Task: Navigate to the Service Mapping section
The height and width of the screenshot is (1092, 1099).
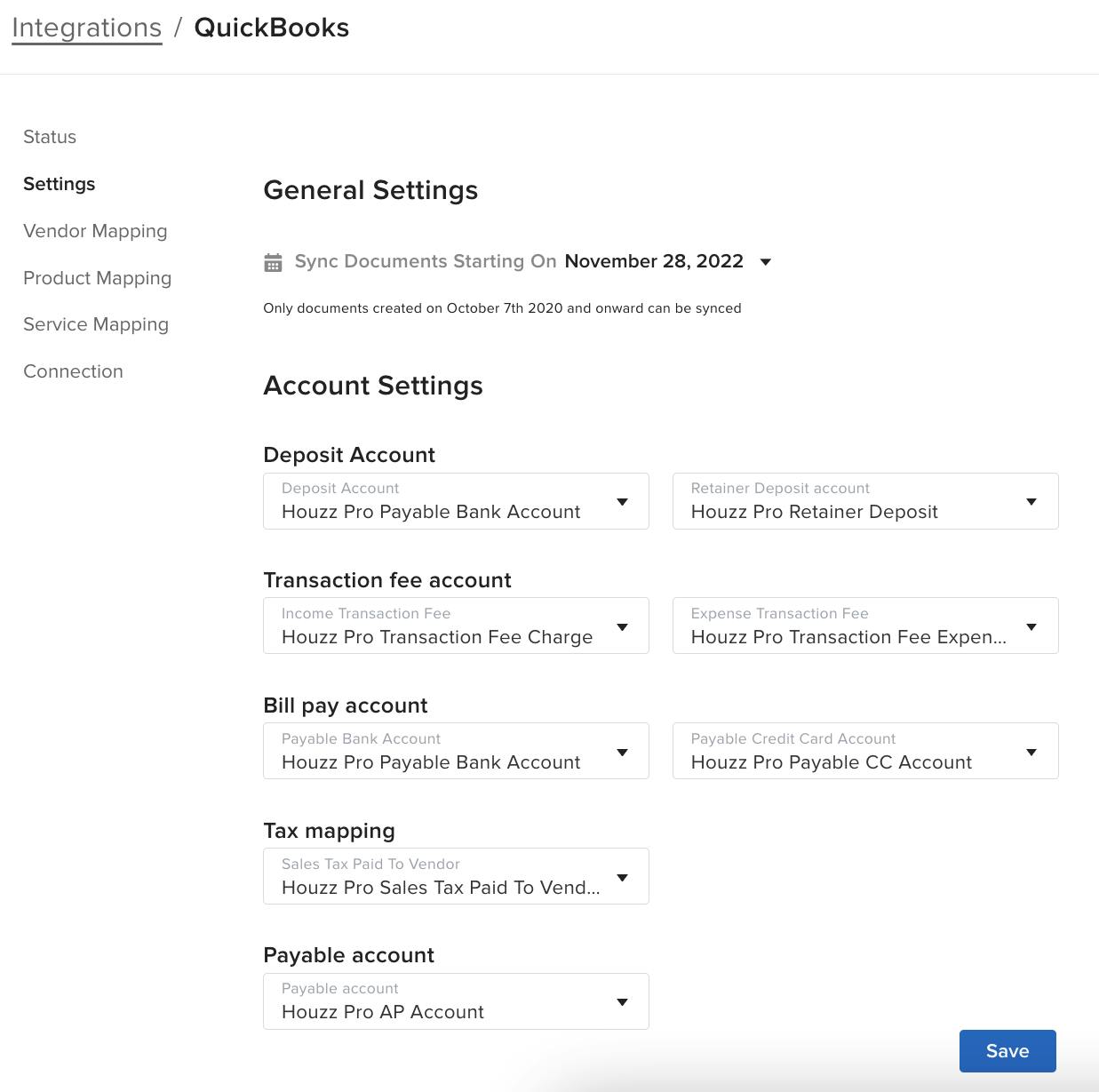Action: (96, 324)
